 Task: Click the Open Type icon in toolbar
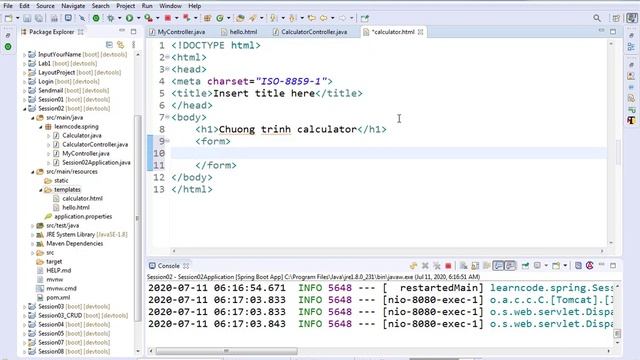coord(240,18)
